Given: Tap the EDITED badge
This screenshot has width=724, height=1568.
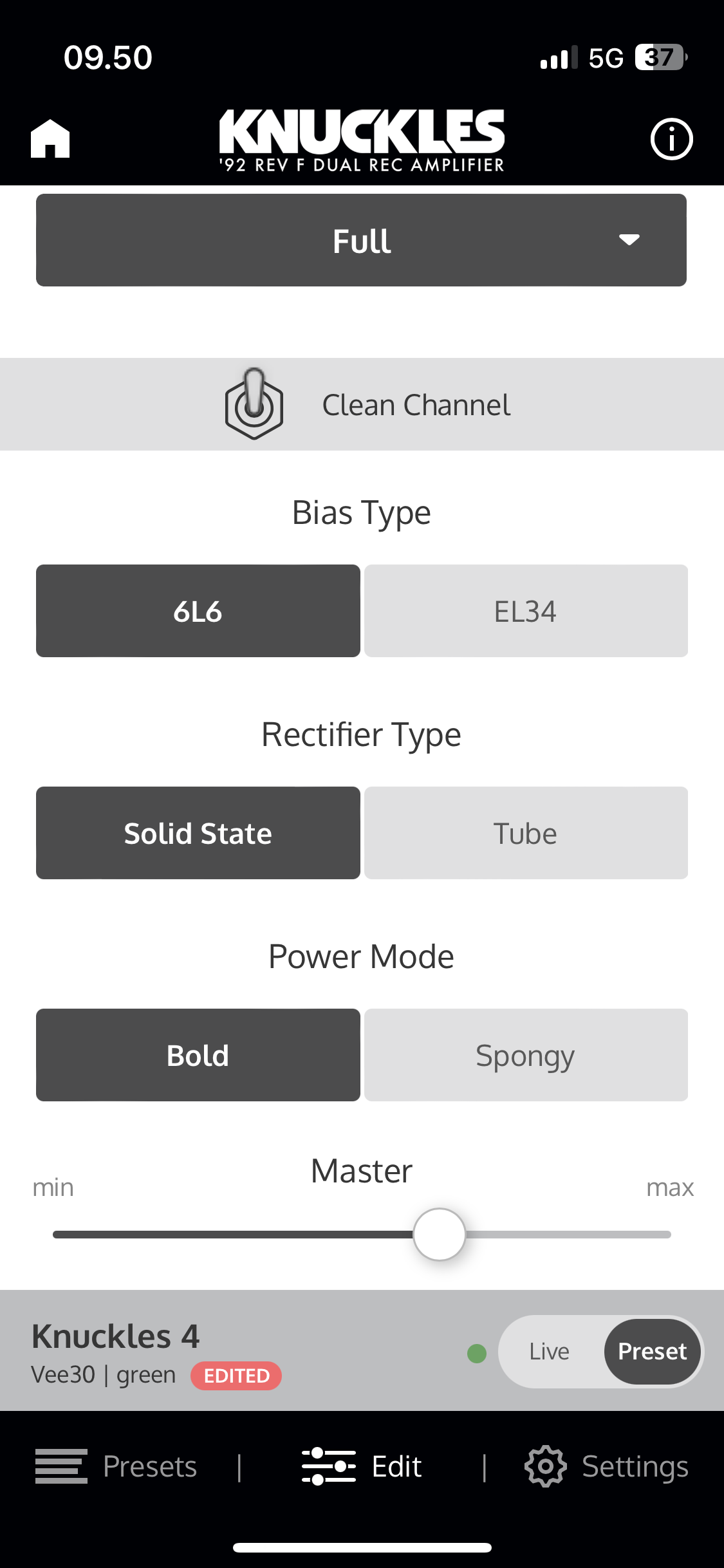Looking at the screenshot, I should [x=236, y=1376].
